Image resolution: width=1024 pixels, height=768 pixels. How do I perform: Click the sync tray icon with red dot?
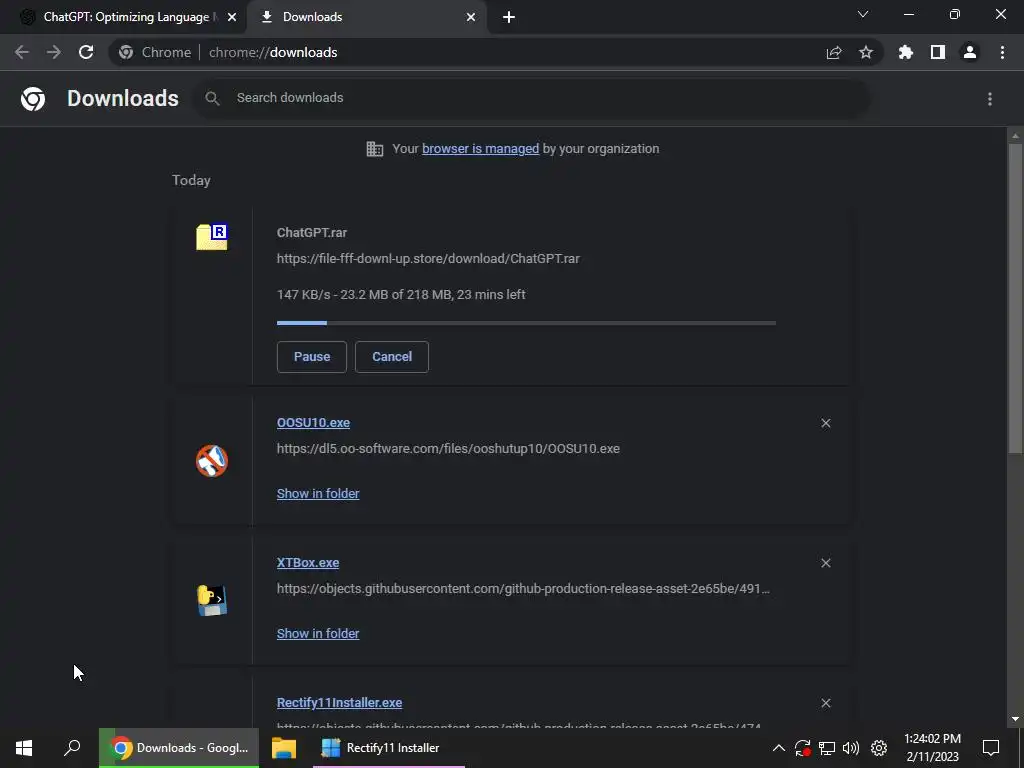tap(803, 748)
